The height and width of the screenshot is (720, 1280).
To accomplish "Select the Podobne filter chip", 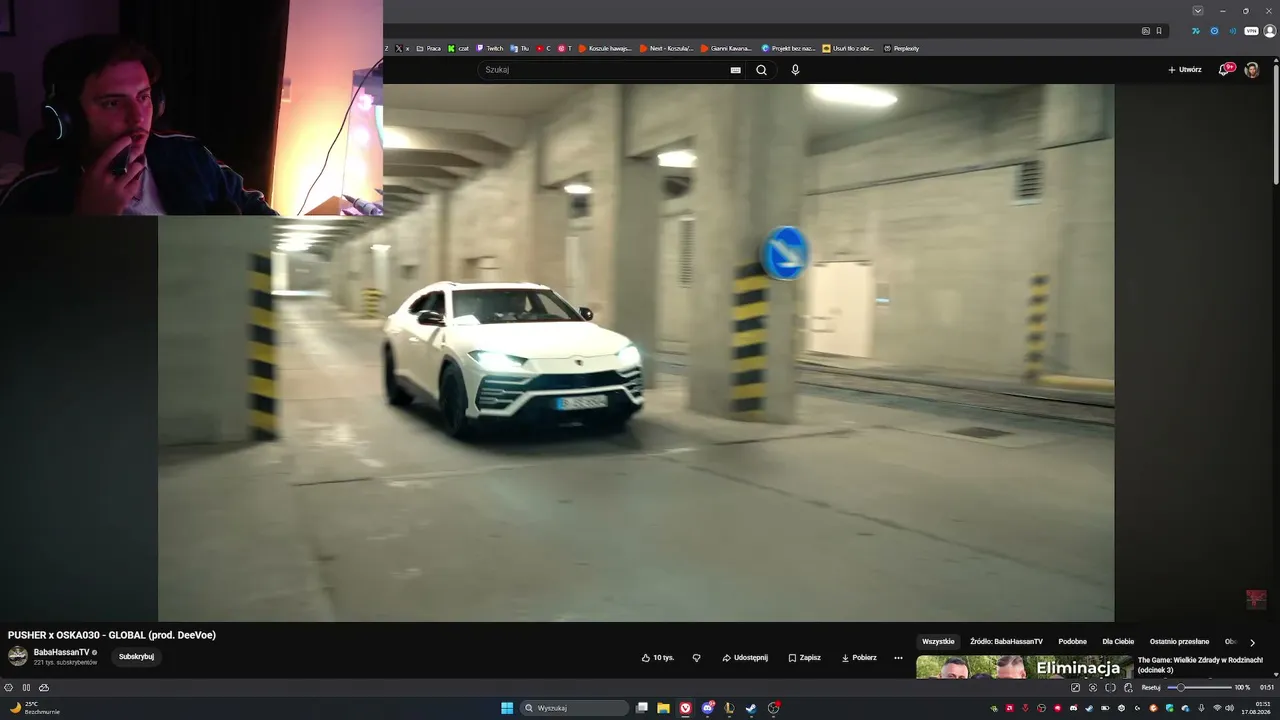I will [1073, 642].
